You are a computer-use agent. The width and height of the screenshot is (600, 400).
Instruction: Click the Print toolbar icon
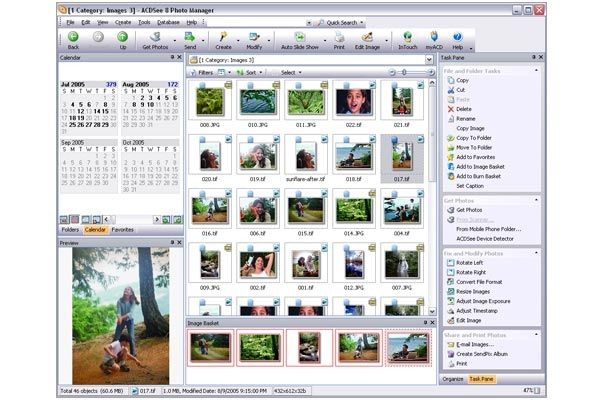click(341, 38)
